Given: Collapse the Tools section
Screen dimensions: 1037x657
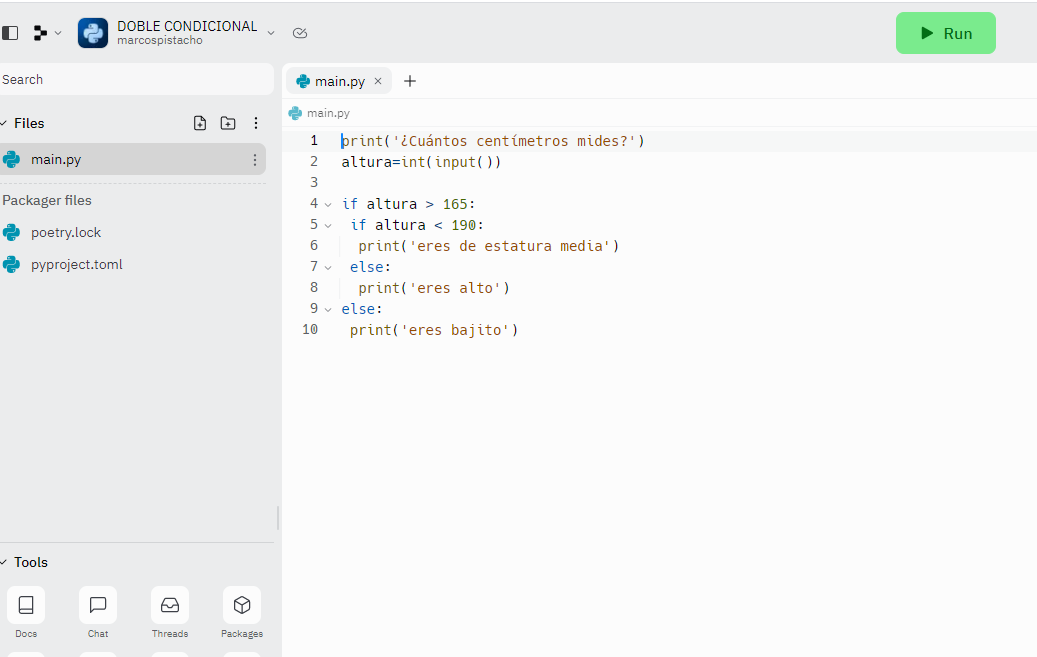Looking at the screenshot, I should click(x=4, y=562).
